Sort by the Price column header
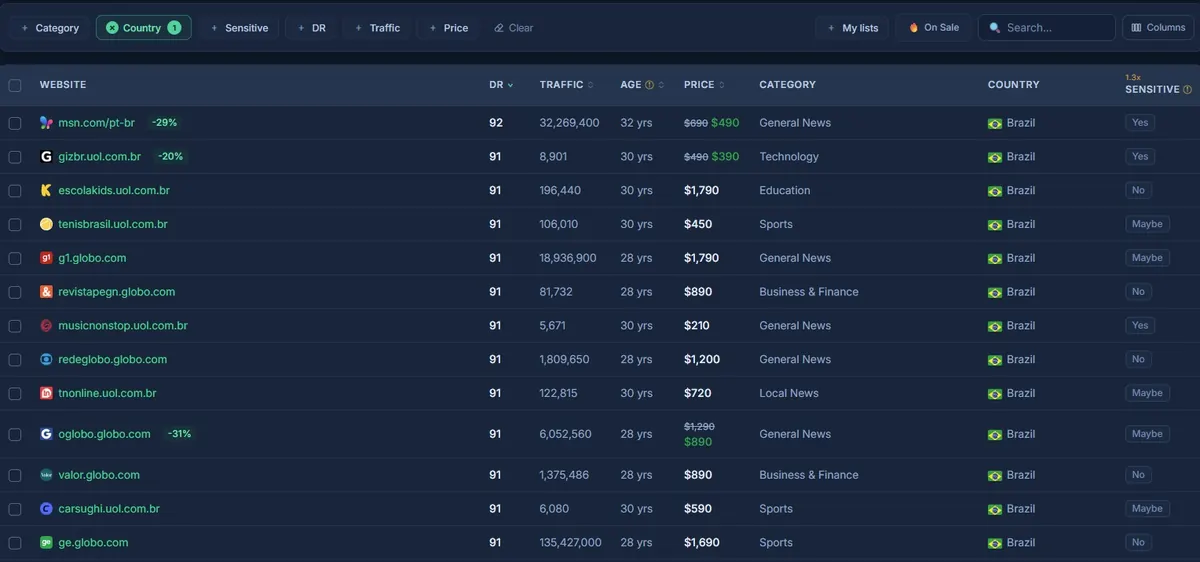The width and height of the screenshot is (1200, 562). (x=704, y=85)
